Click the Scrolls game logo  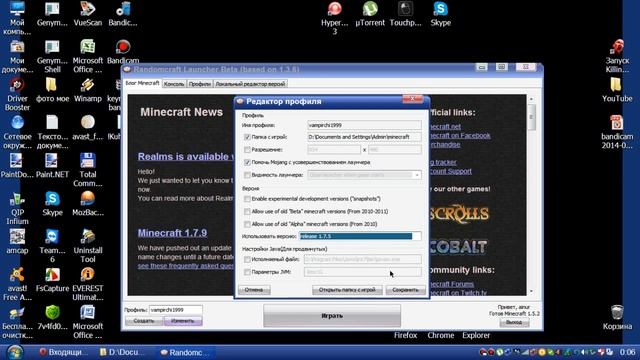click(459, 214)
